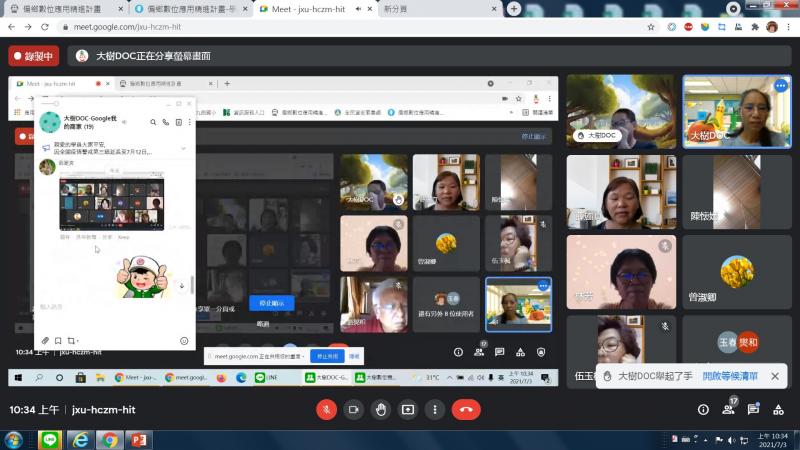The height and width of the screenshot is (450, 800).
Task: Open more options three-dot menu in Meet bar
Action: (435, 410)
